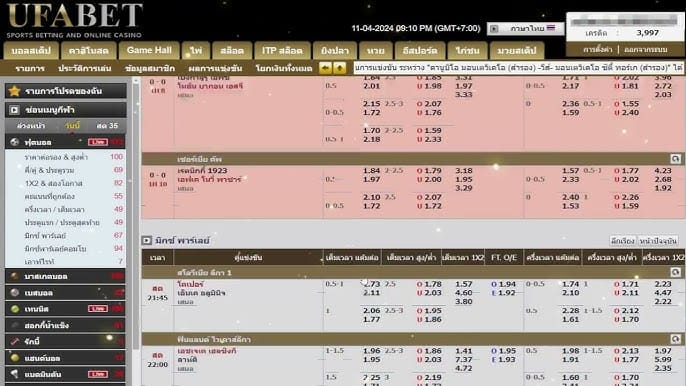
Task: Toggle hide blue menu panel
Action: [x=66, y=109]
